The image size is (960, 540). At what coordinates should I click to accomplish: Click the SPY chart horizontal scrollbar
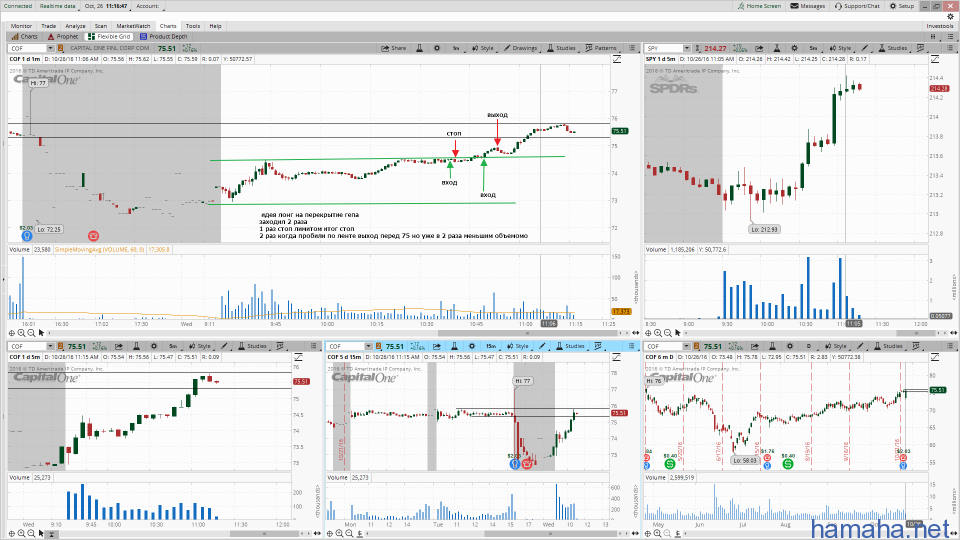[x=917, y=333]
